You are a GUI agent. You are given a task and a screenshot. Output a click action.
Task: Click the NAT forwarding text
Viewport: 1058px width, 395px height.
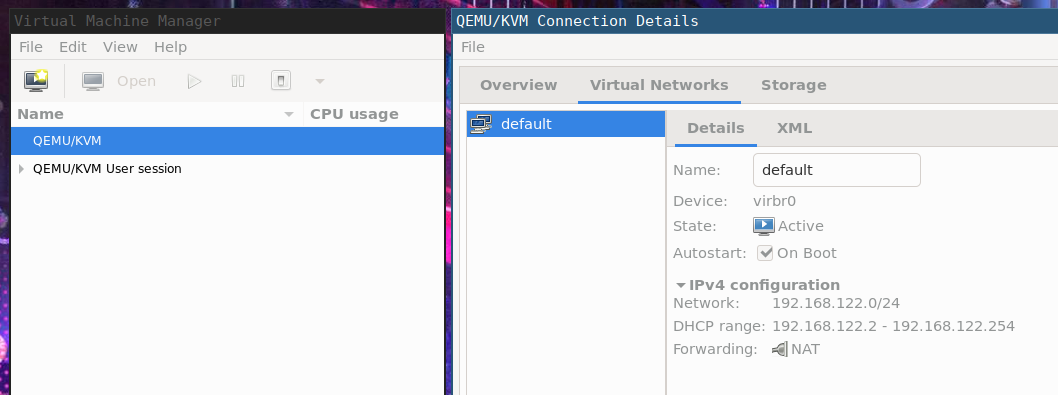click(x=806, y=349)
